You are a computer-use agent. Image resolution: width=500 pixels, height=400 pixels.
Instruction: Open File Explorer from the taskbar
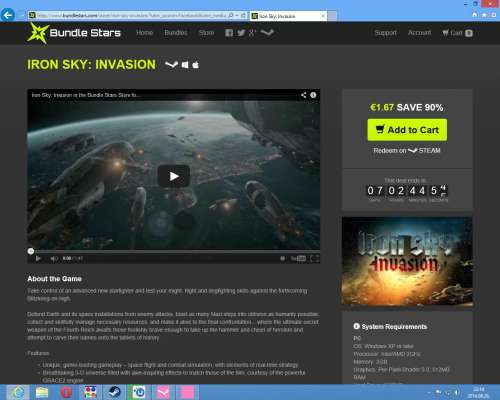point(42,392)
